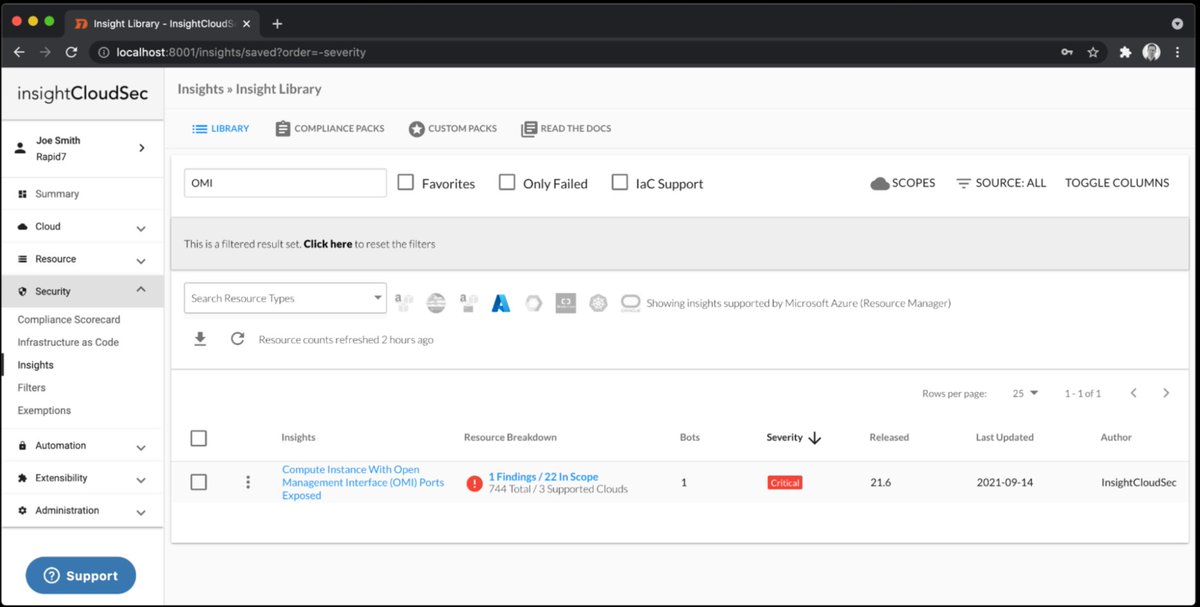
Task: Click the Bots column header
Action: click(x=690, y=438)
